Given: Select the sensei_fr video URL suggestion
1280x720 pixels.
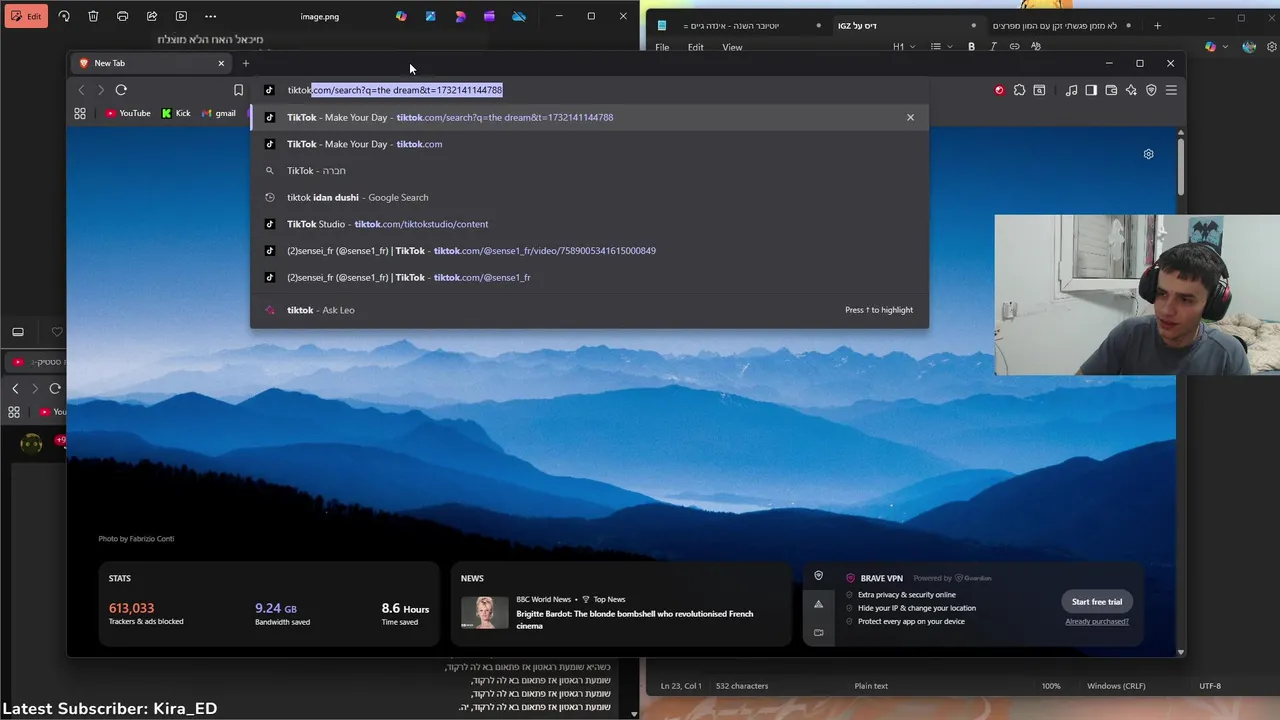Looking at the screenshot, I should coord(589,250).
